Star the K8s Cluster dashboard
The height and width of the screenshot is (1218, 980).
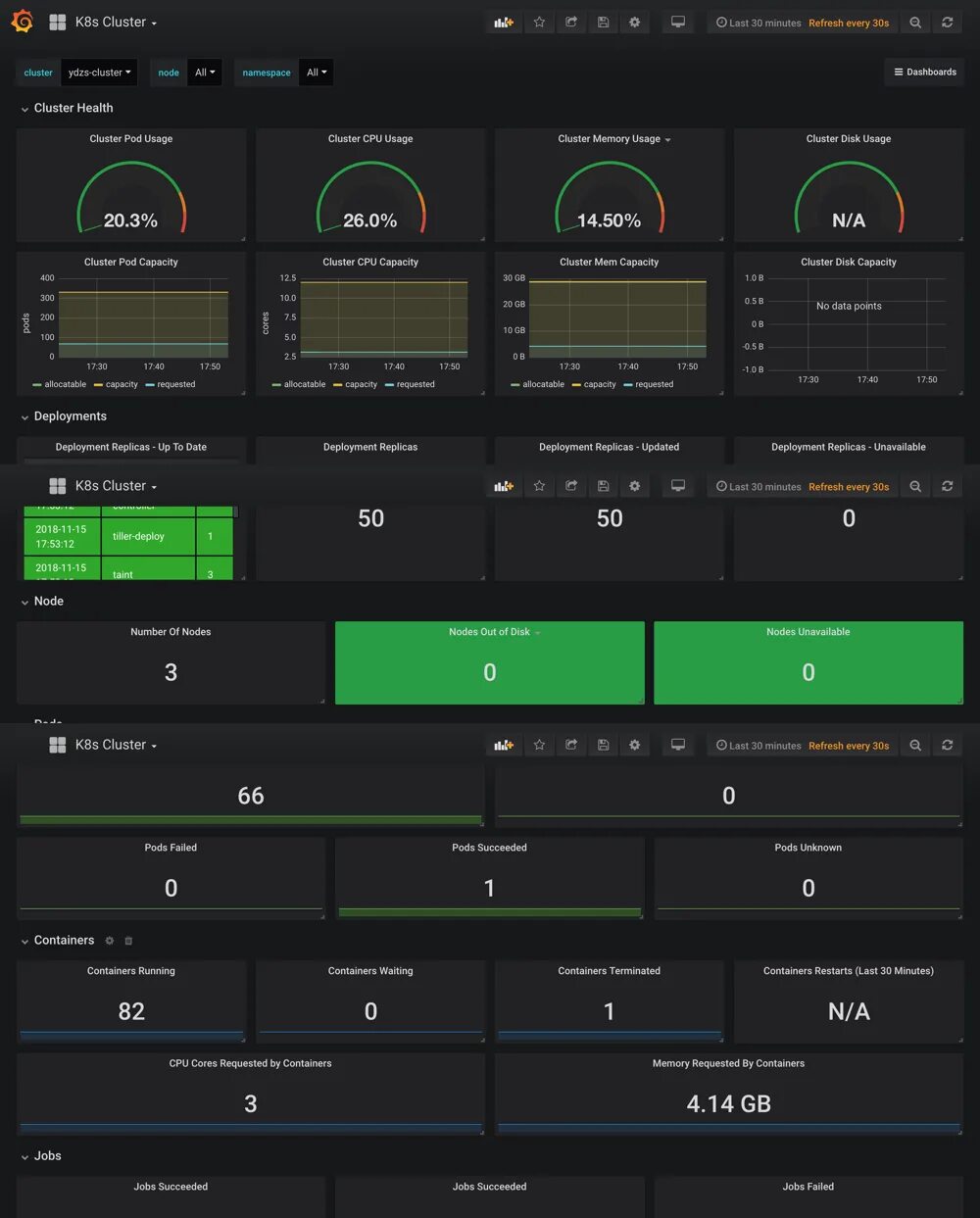pyautogui.click(x=539, y=22)
